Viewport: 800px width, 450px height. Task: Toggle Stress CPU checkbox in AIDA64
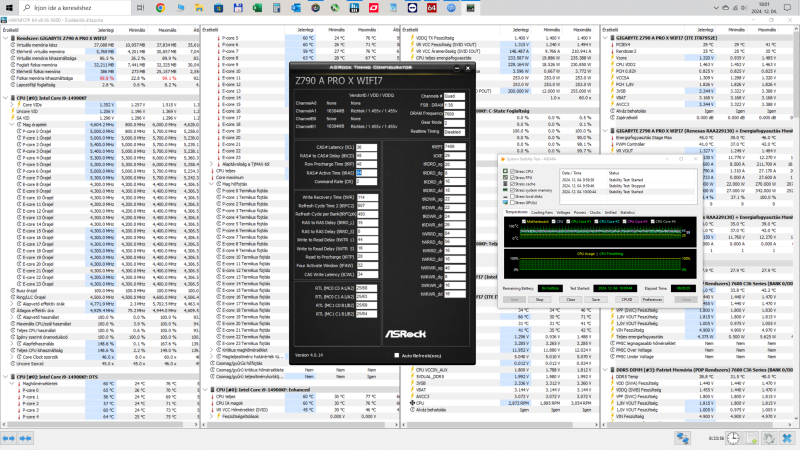[x=512, y=171]
